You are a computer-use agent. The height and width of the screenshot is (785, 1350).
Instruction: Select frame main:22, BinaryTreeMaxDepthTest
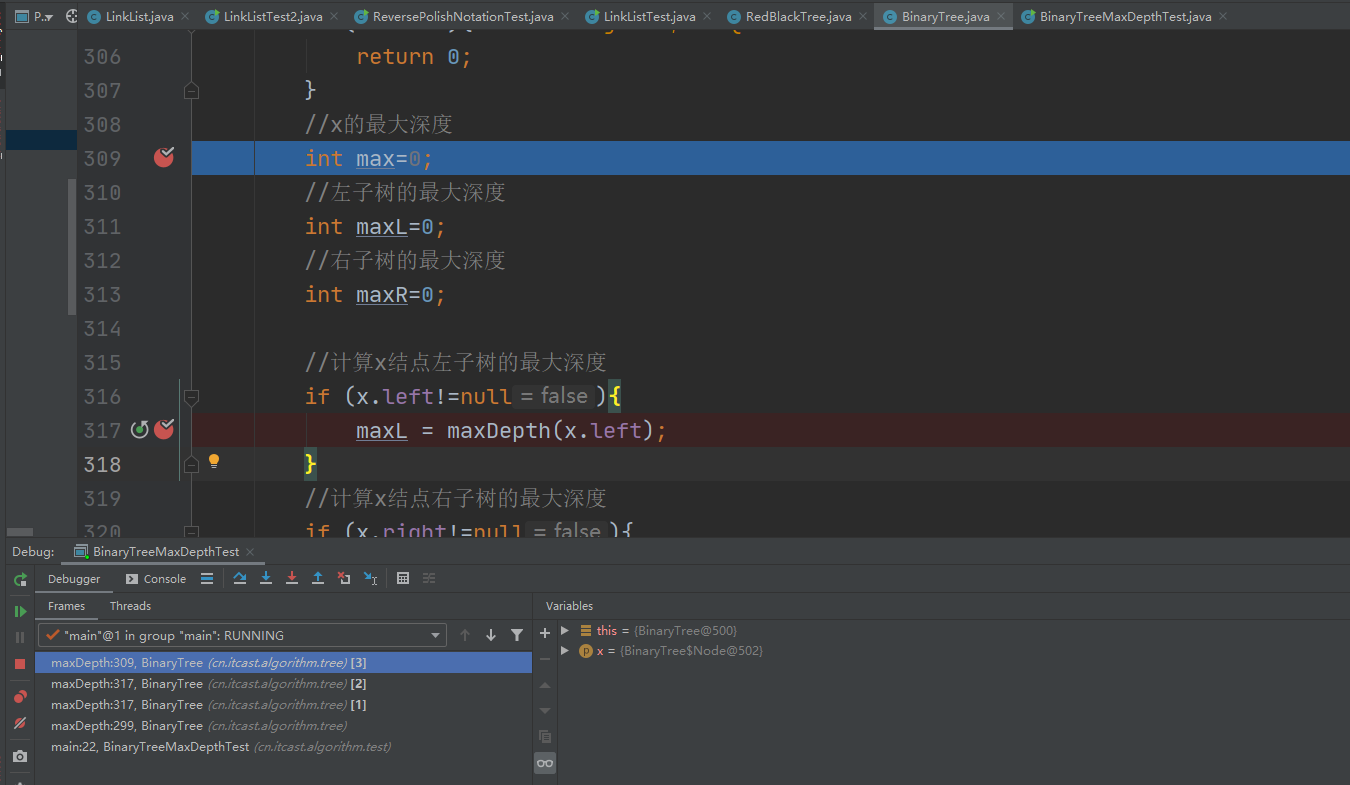pyautogui.click(x=283, y=747)
